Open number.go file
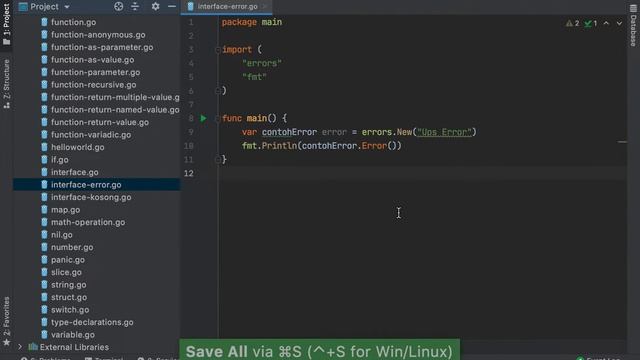 [72, 247]
